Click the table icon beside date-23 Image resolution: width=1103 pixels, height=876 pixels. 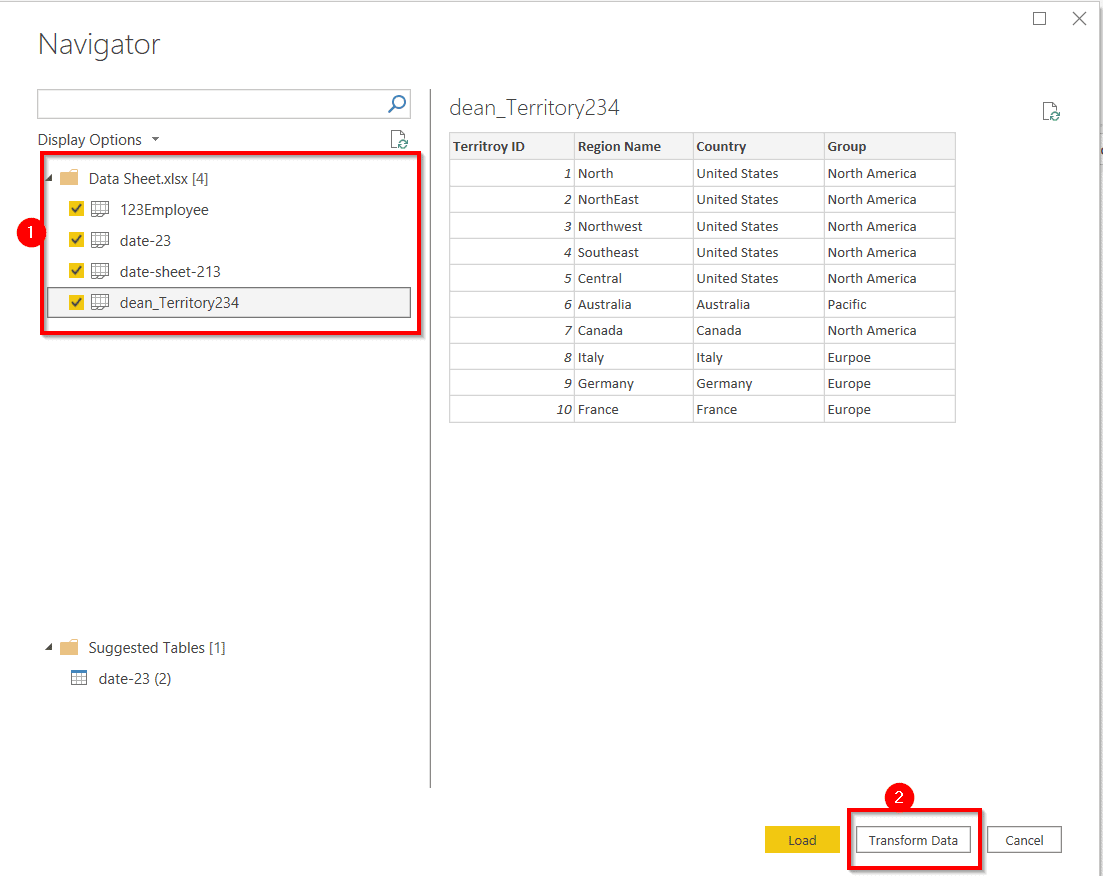(100, 240)
